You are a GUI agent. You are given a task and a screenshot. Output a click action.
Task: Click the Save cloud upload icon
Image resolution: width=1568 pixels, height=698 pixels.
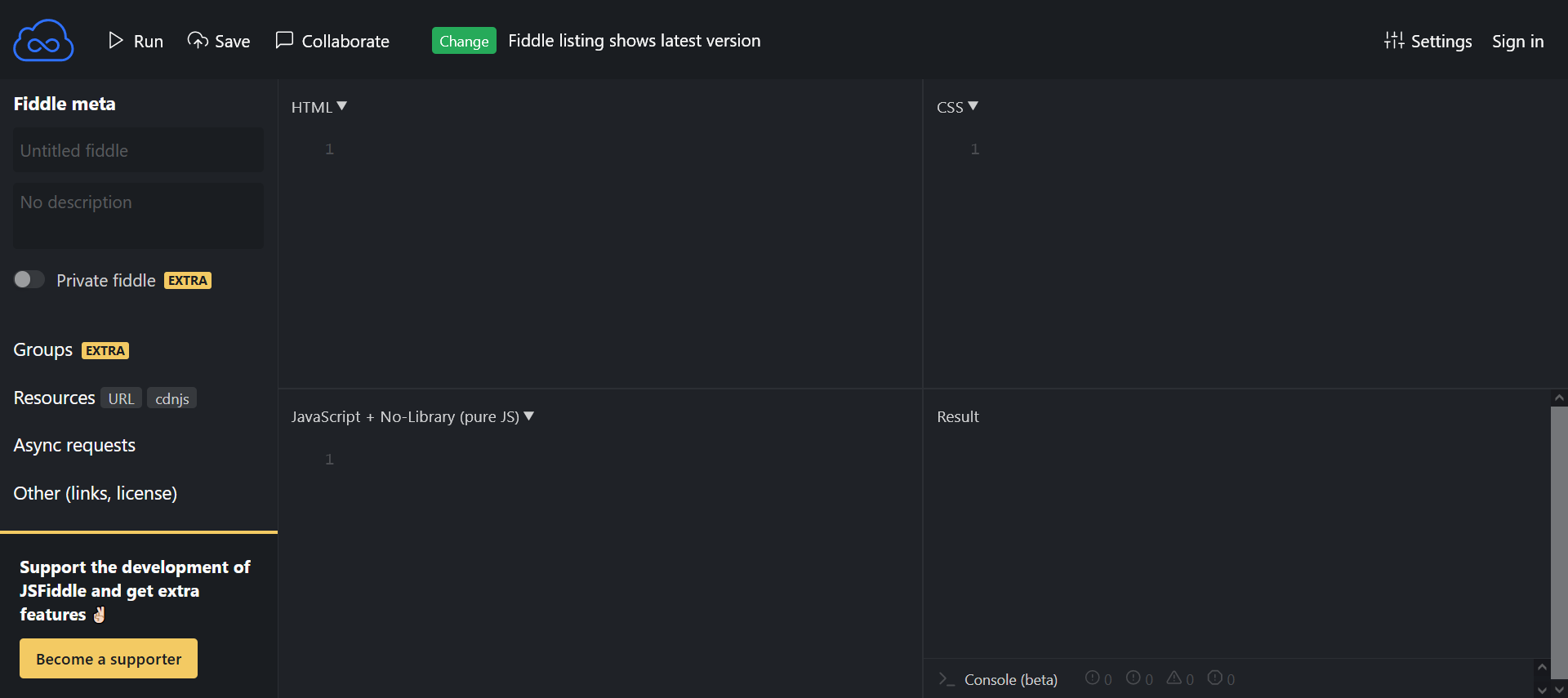[x=197, y=40]
